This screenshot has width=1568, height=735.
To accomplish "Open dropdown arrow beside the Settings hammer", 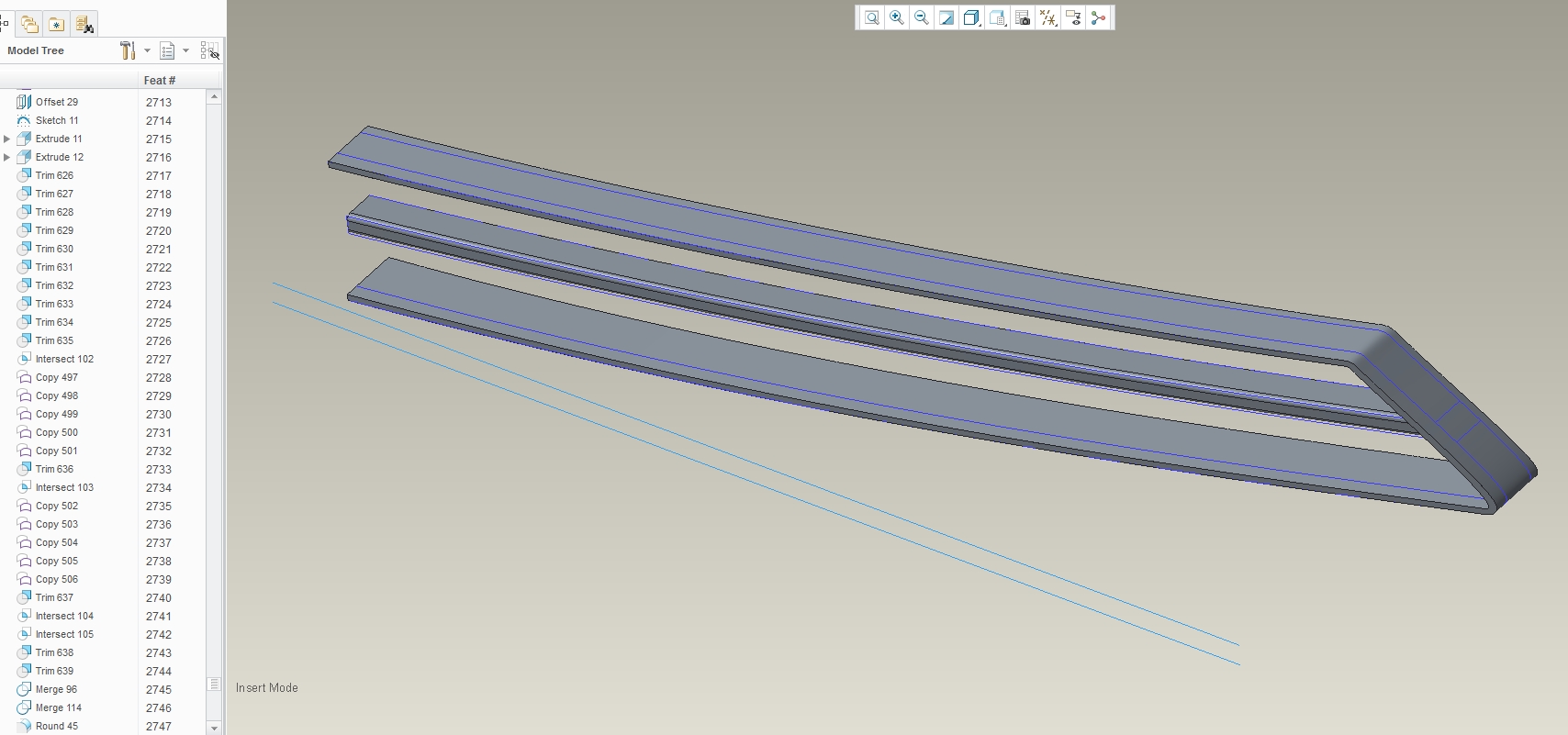I will point(147,50).
